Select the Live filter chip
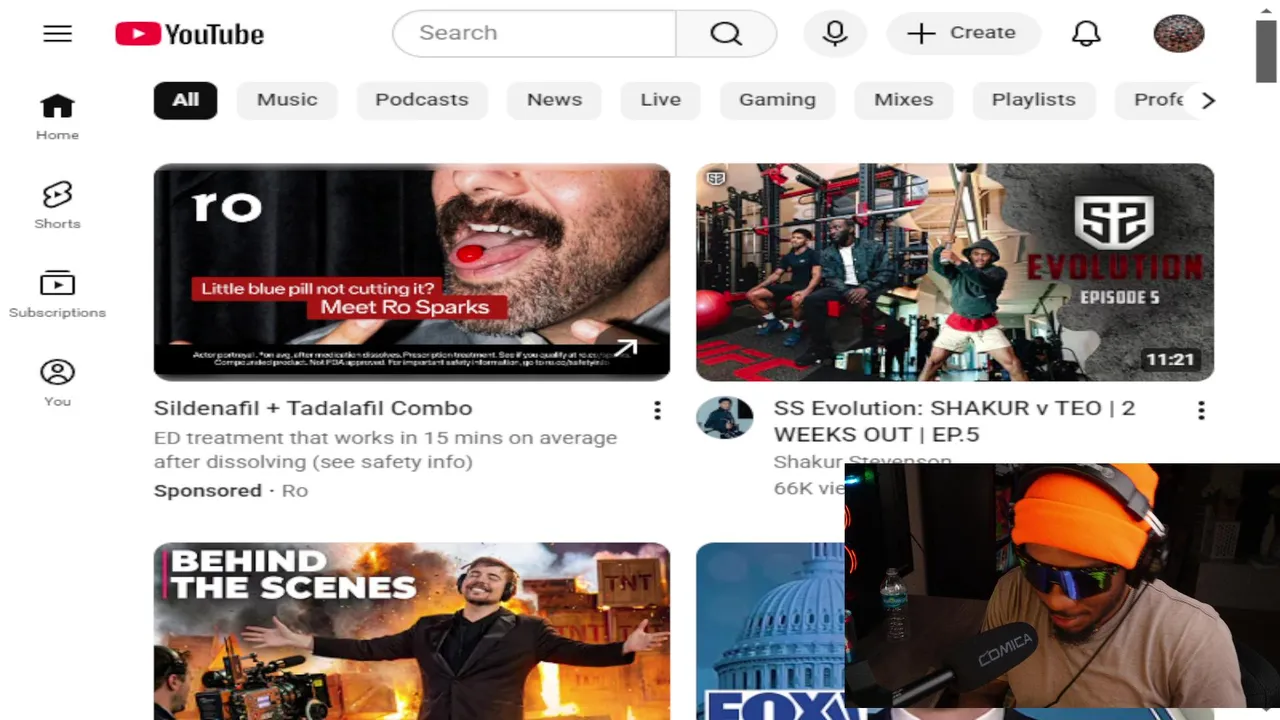Viewport: 1280px width, 720px height. click(x=660, y=100)
